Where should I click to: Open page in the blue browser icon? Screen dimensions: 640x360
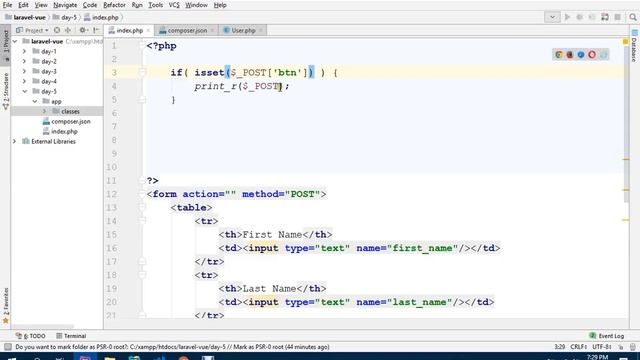581,55
